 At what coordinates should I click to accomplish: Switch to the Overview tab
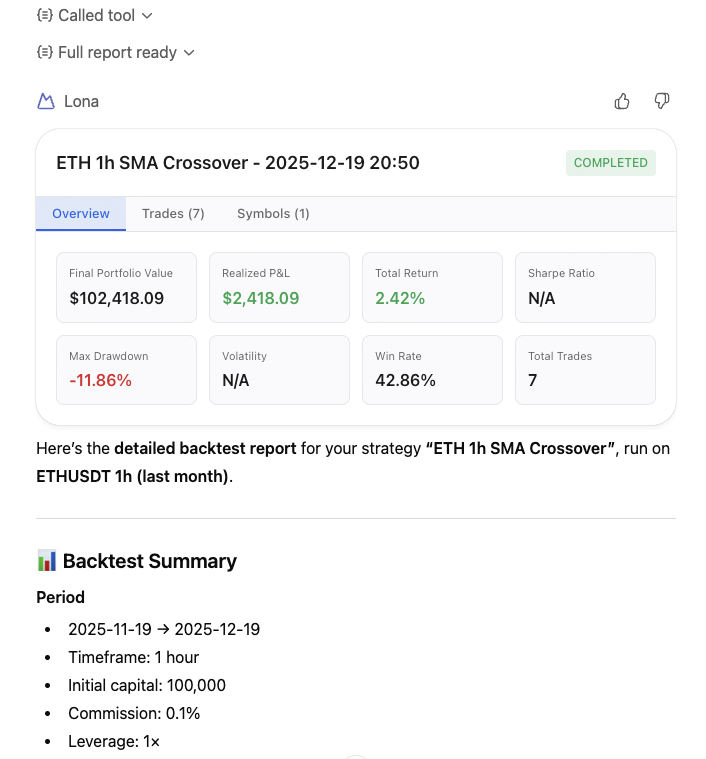81,214
